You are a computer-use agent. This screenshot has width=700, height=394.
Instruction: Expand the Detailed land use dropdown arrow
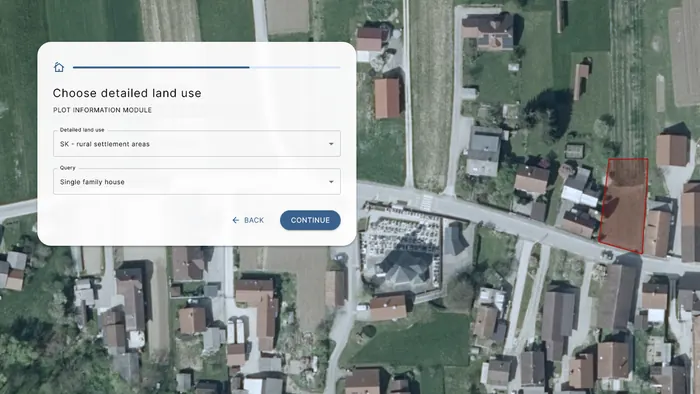331,144
